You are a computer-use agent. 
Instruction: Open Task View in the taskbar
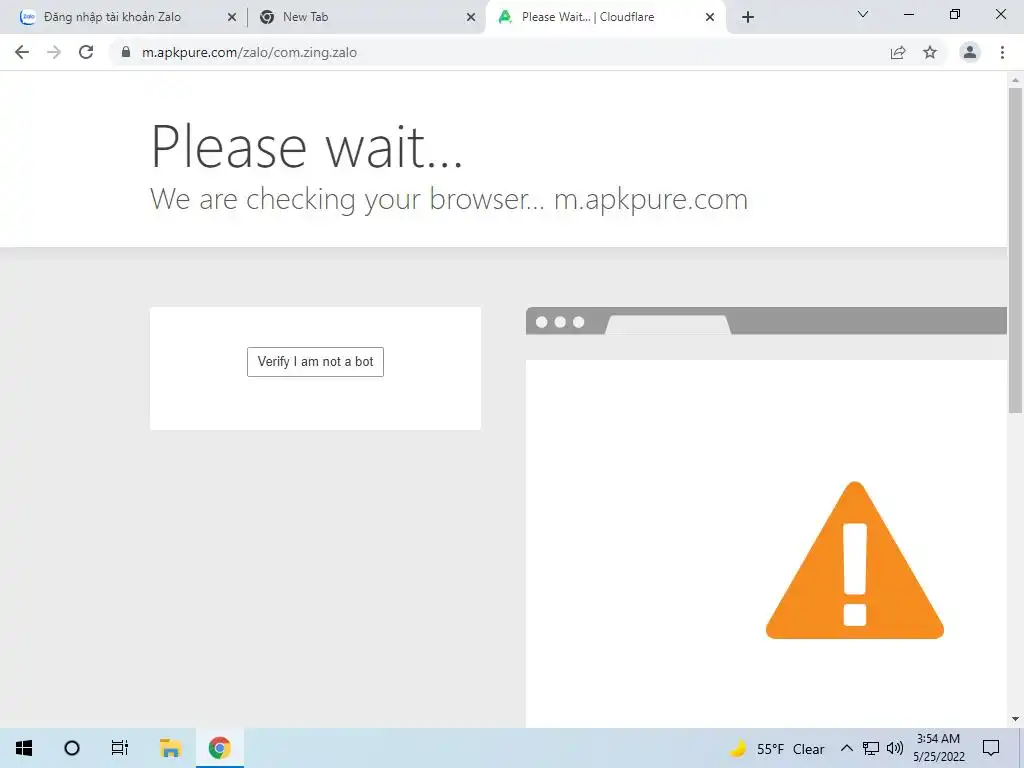click(120, 748)
